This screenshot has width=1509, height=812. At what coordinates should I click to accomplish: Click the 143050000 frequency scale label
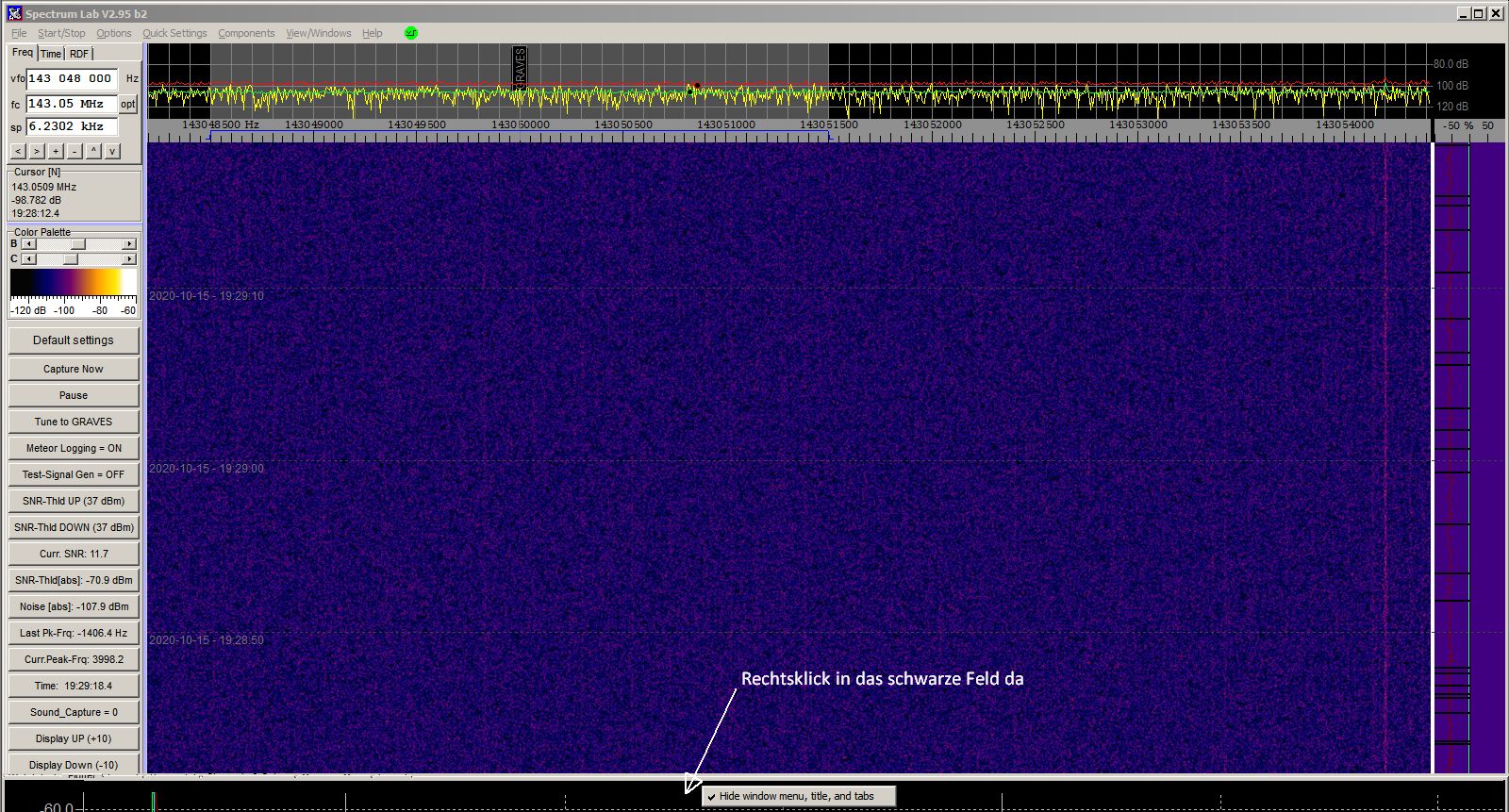(x=520, y=124)
